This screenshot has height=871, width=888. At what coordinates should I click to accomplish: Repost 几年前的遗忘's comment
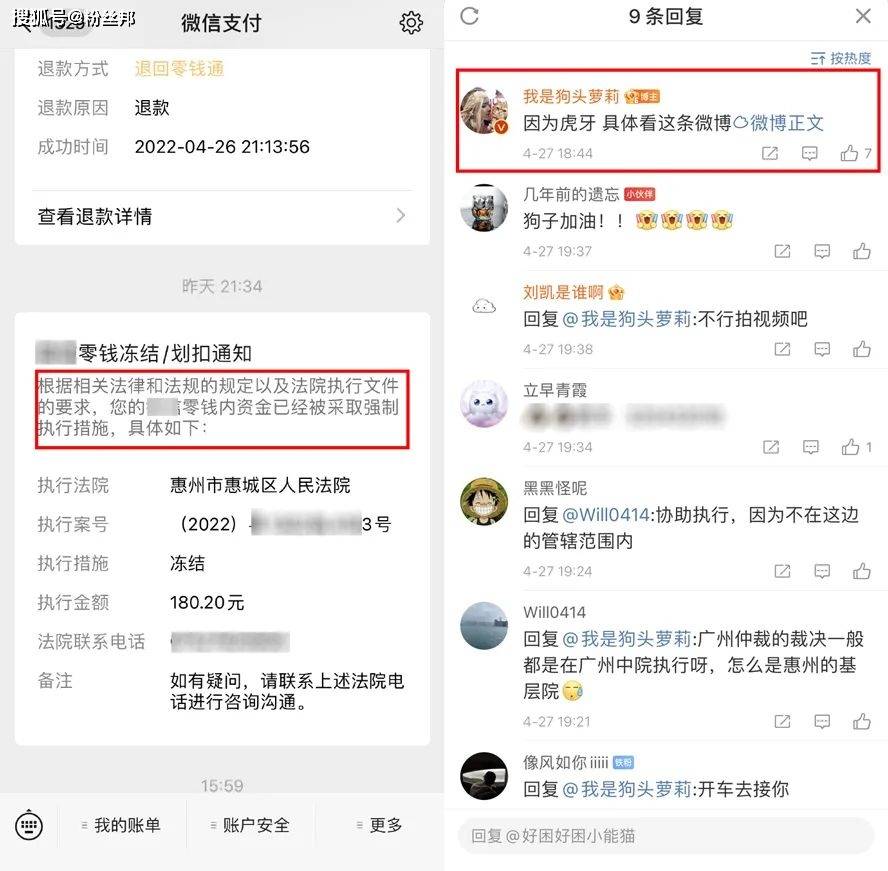[782, 251]
